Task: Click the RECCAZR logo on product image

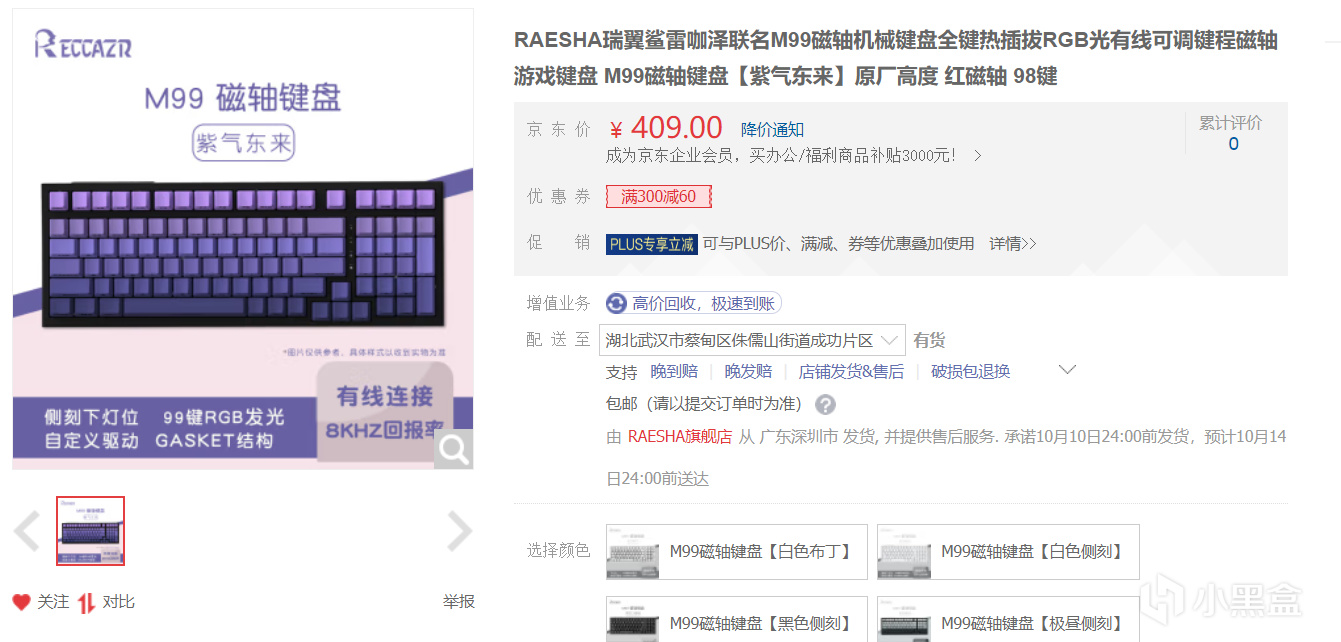Action: coord(83,44)
